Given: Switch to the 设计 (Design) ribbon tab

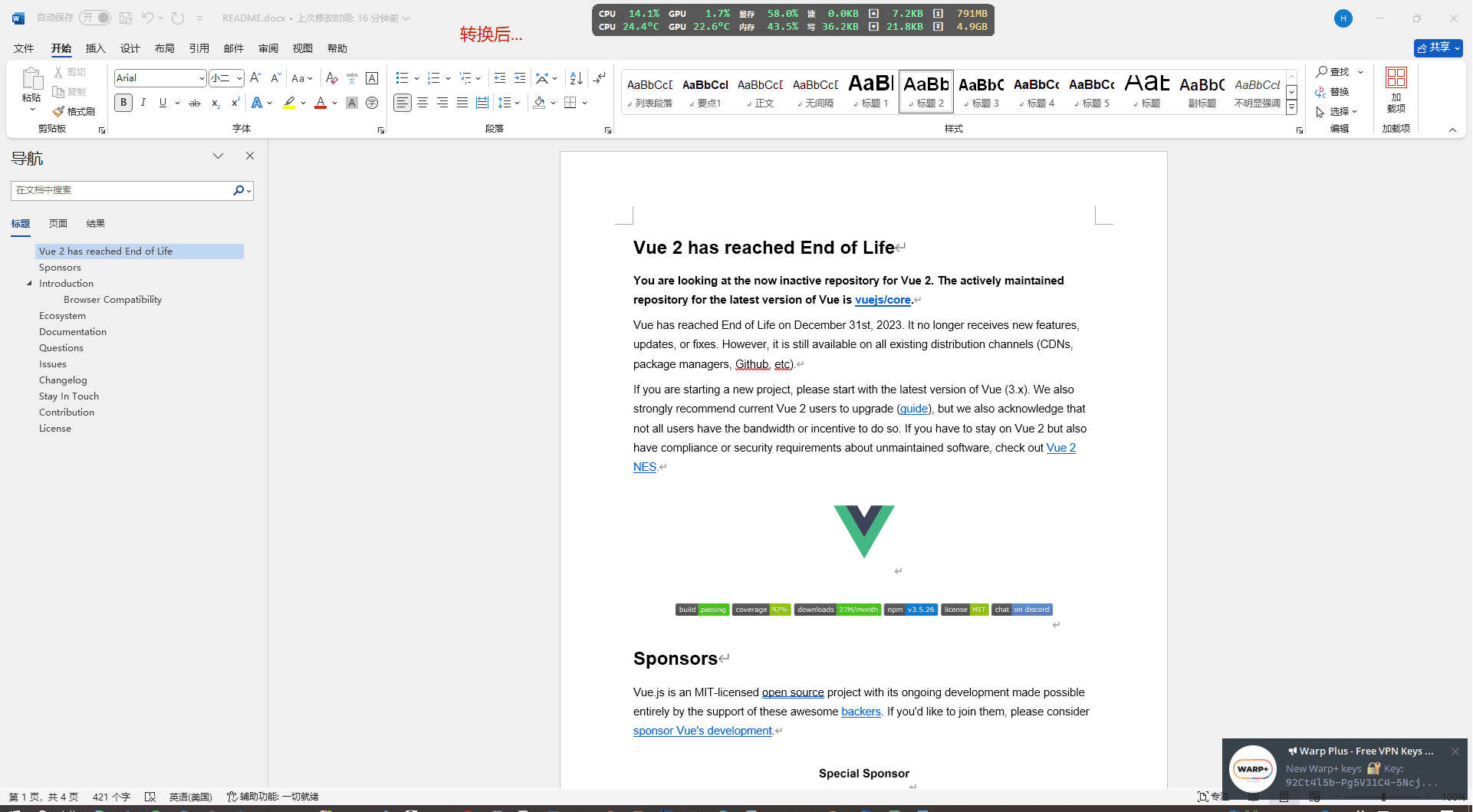Looking at the screenshot, I should click(130, 48).
